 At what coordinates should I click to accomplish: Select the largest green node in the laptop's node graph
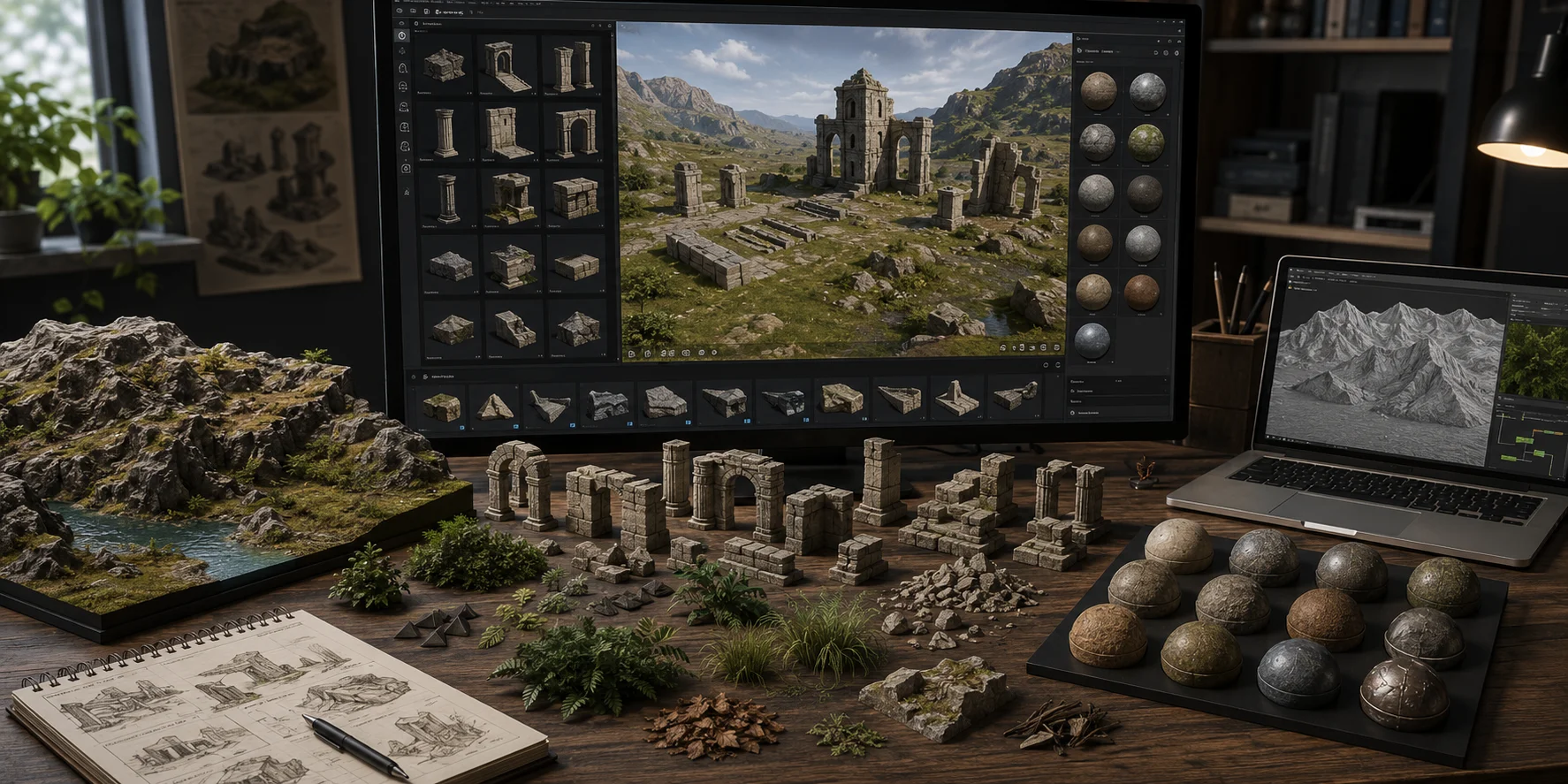(1526, 439)
